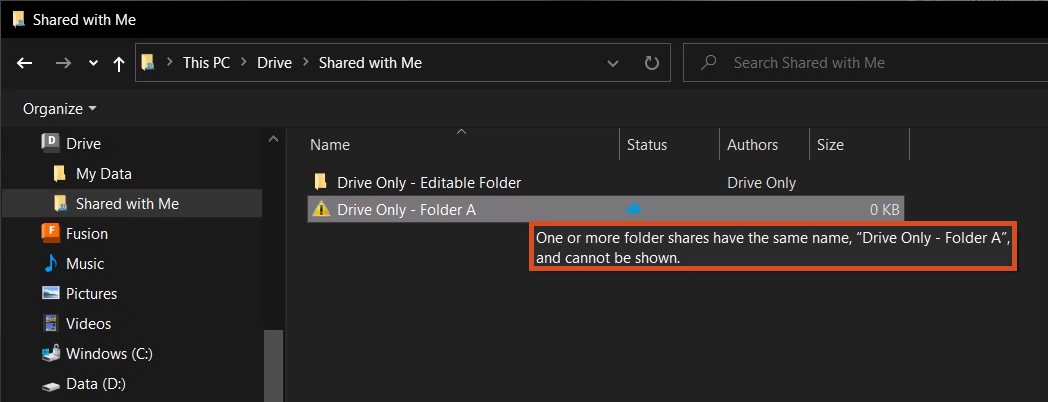Open the recent locations dropdown
Viewport: 1048px width, 402px height.
[x=93, y=63]
